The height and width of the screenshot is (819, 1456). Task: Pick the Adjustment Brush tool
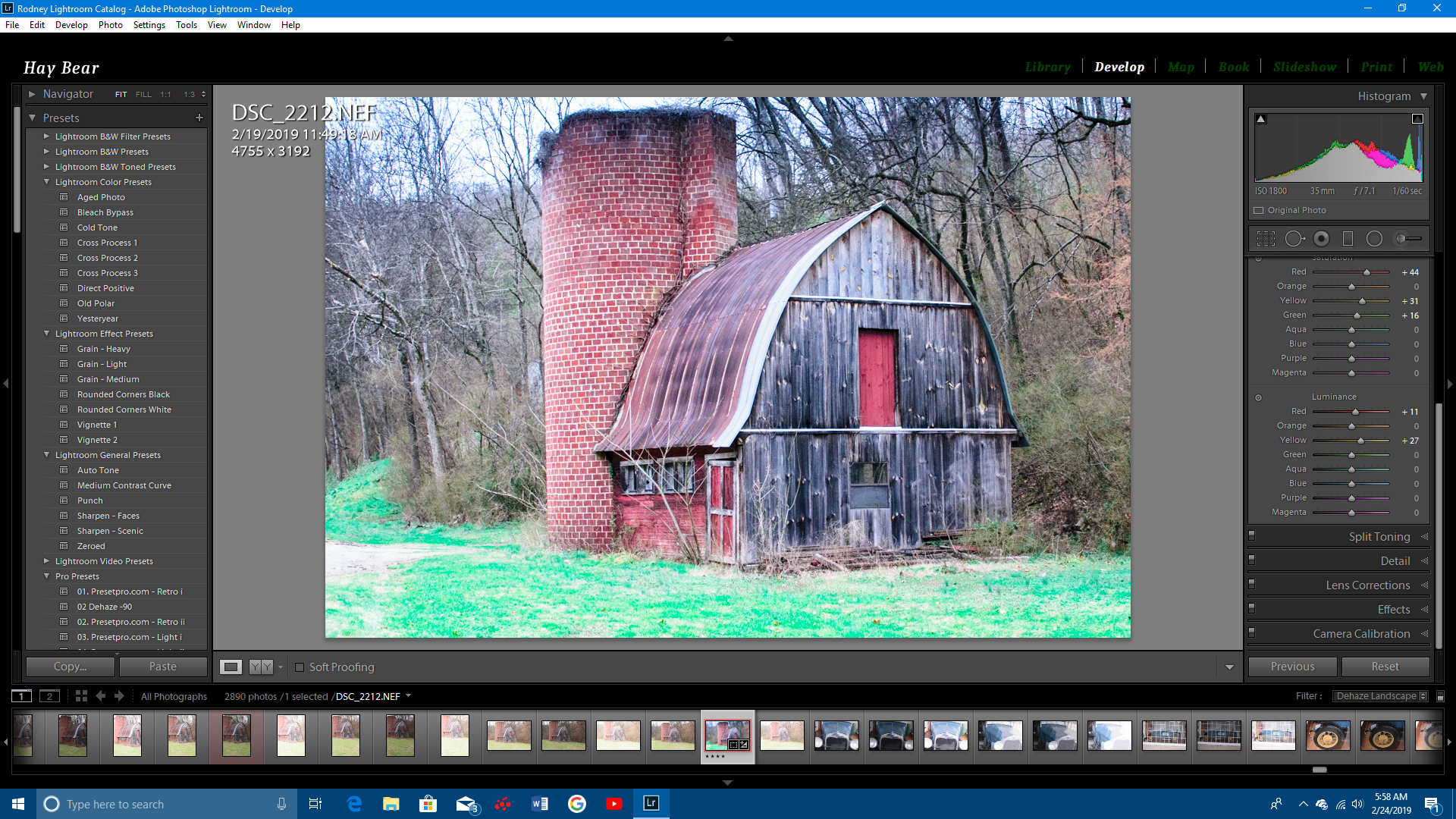1408,239
